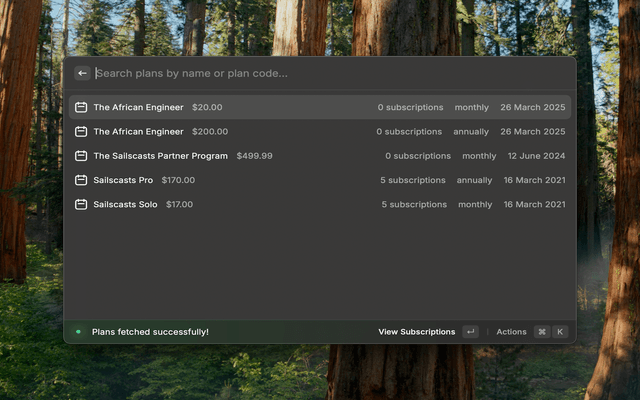Click calendar icon beside Sailscasts Pro

(x=81, y=180)
